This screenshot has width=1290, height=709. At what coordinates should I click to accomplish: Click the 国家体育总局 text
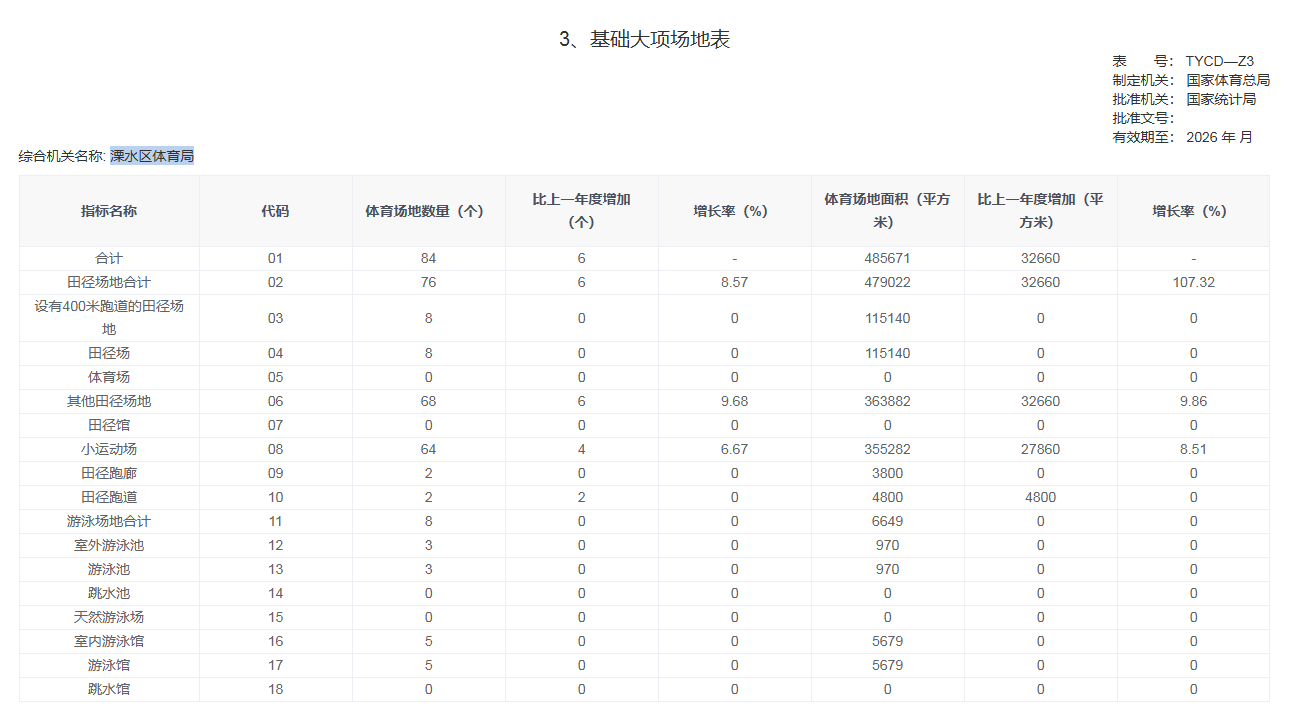click(x=1227, y=80)
